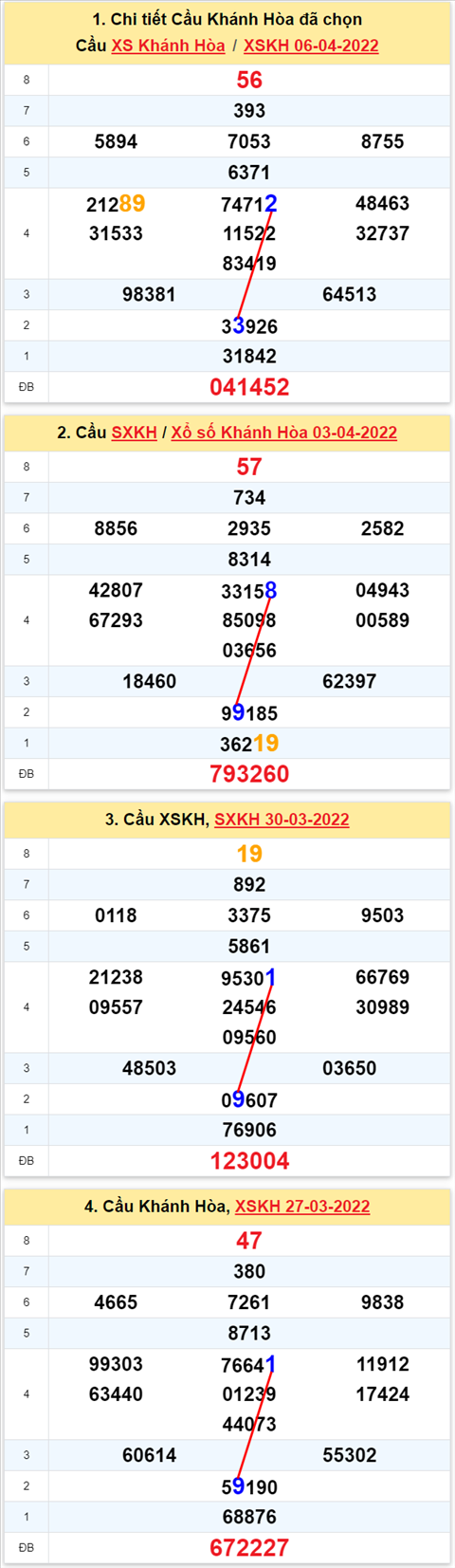Click special prize number 672227
Viewport: 455px width, 1568px height.
(x=249, y=1548)
